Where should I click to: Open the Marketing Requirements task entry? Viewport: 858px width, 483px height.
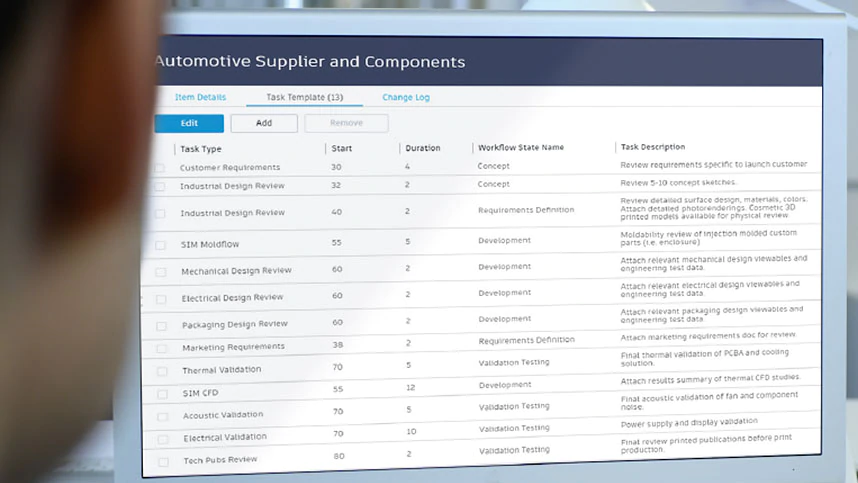233,347
